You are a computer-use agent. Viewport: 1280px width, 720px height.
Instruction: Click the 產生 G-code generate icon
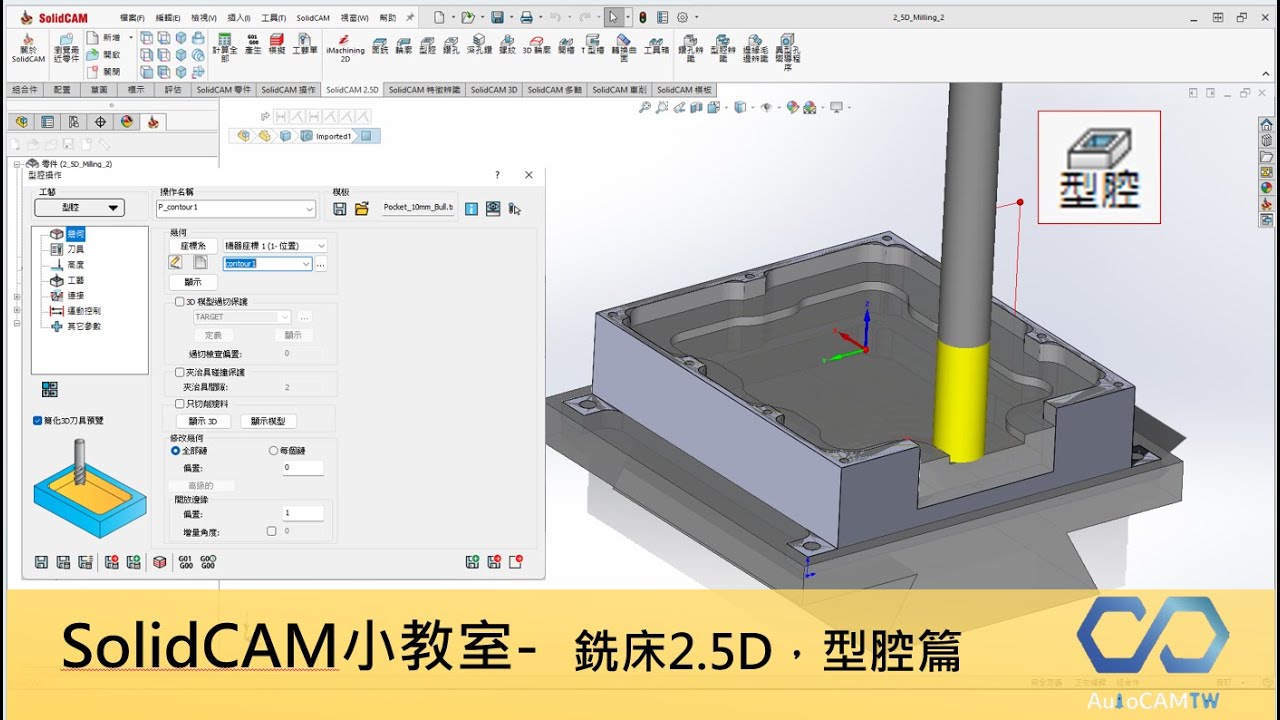[x=253, y=42]
